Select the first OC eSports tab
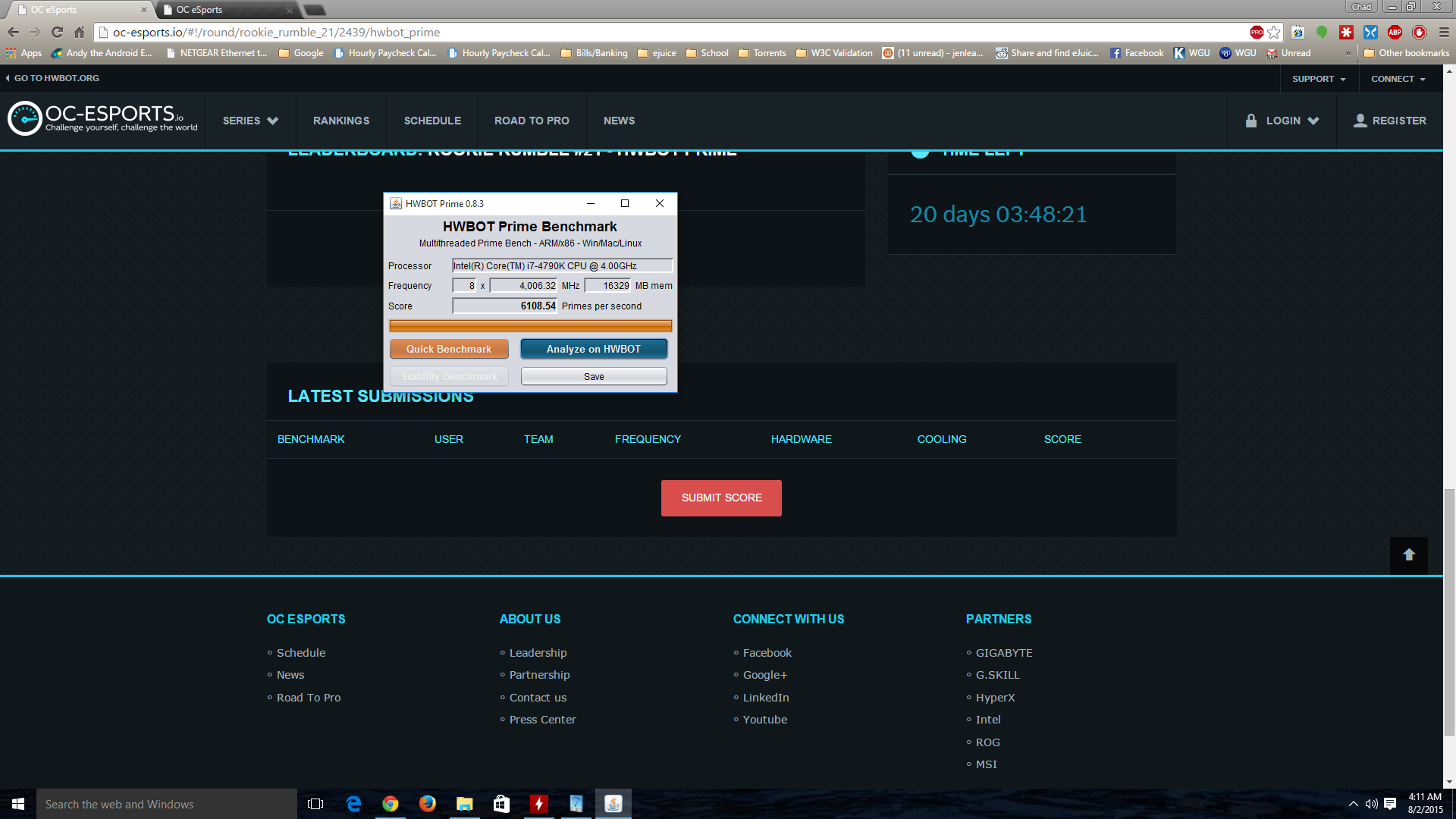1456x819 pixels. (79, 10)
